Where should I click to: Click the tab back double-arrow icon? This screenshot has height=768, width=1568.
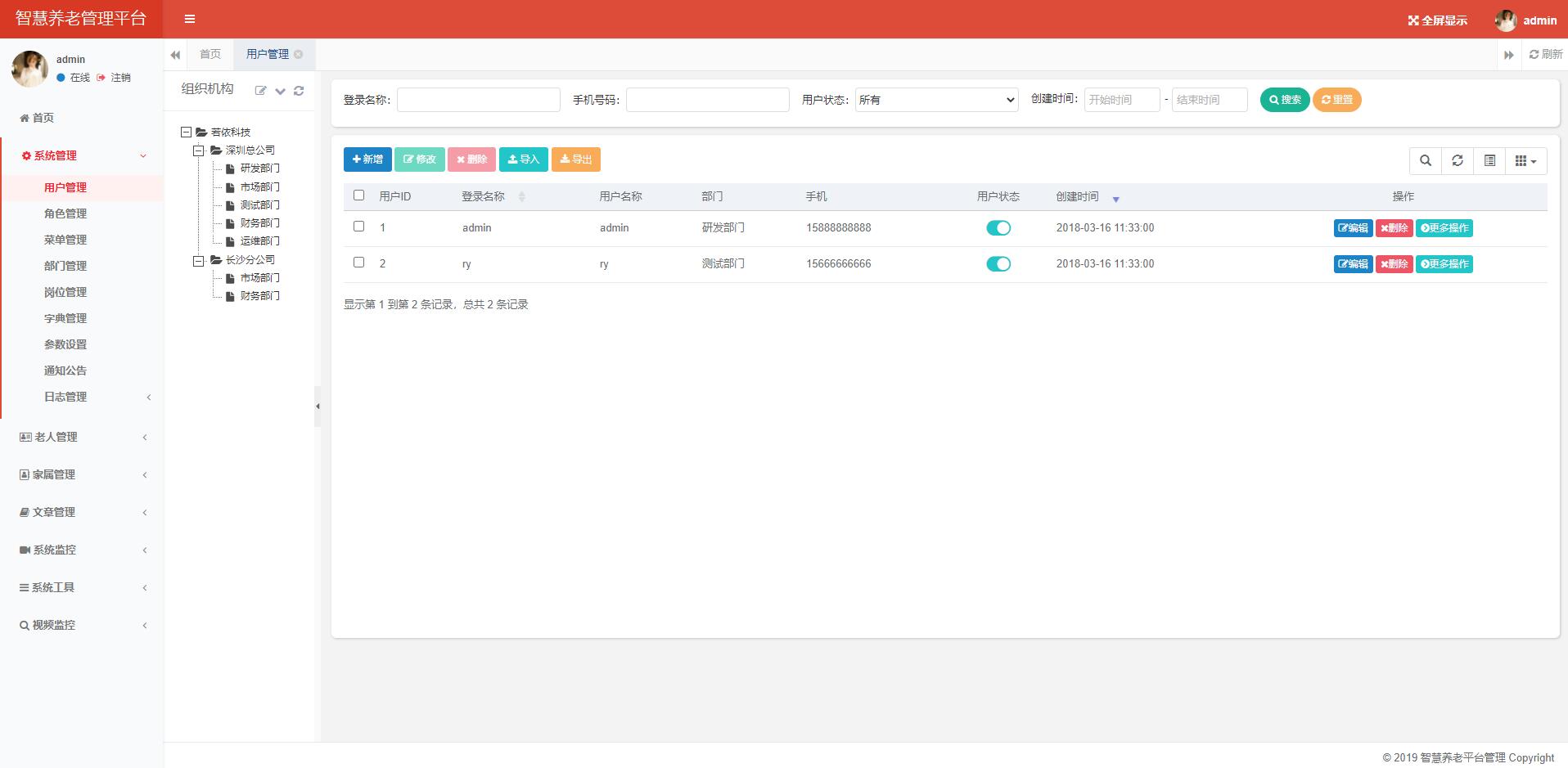pos(175,54)
